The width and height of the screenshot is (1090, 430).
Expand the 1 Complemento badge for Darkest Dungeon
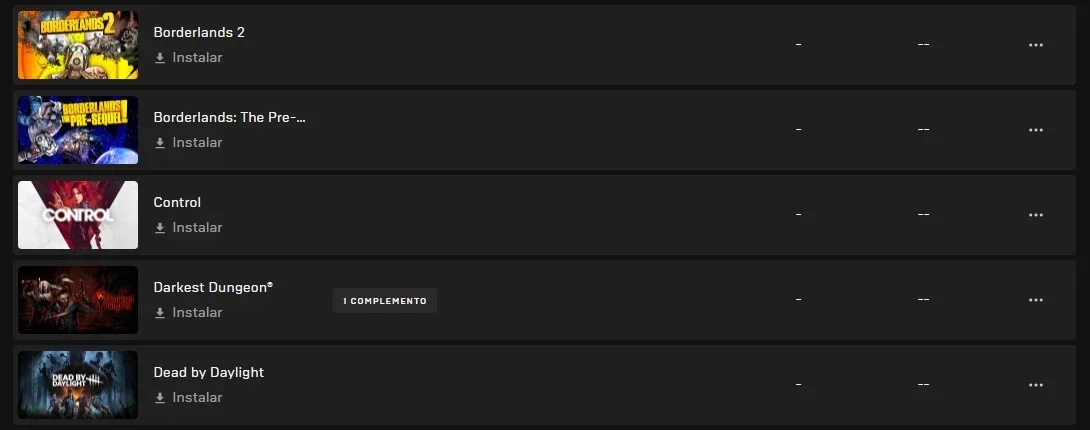[384, 301]
